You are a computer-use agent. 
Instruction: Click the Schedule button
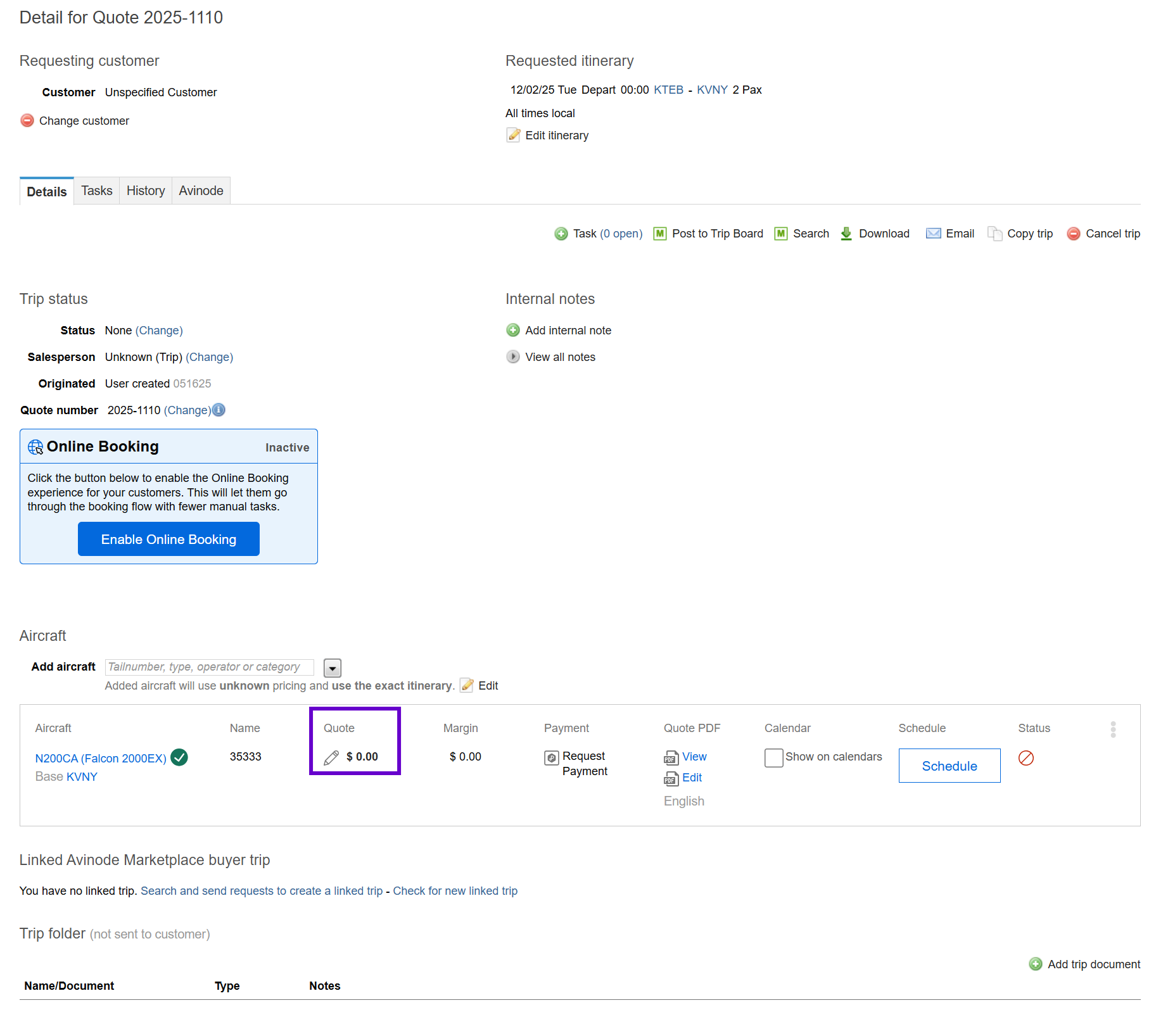click(x=950, y=766)
